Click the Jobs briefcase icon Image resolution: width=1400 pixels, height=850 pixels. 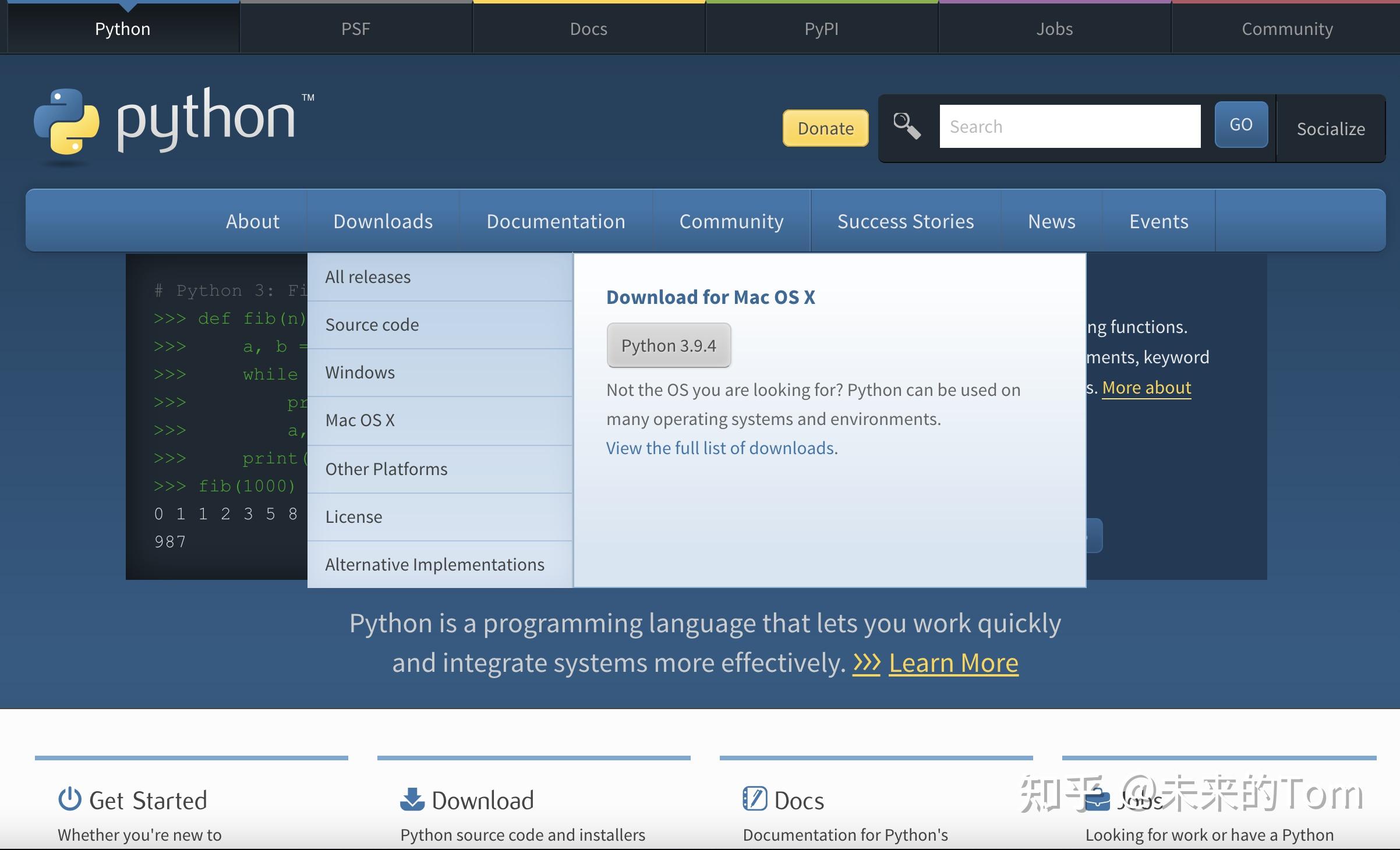[x=1097, y=799]
